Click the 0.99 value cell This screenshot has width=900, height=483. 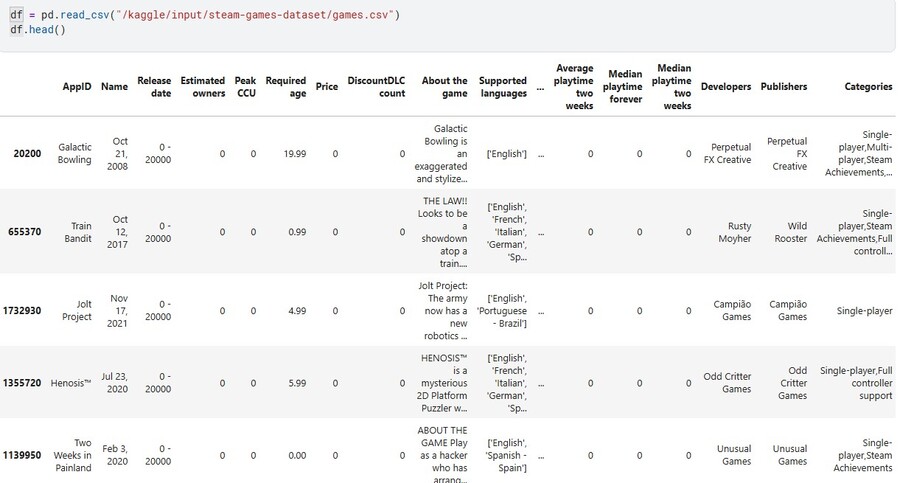297,232
